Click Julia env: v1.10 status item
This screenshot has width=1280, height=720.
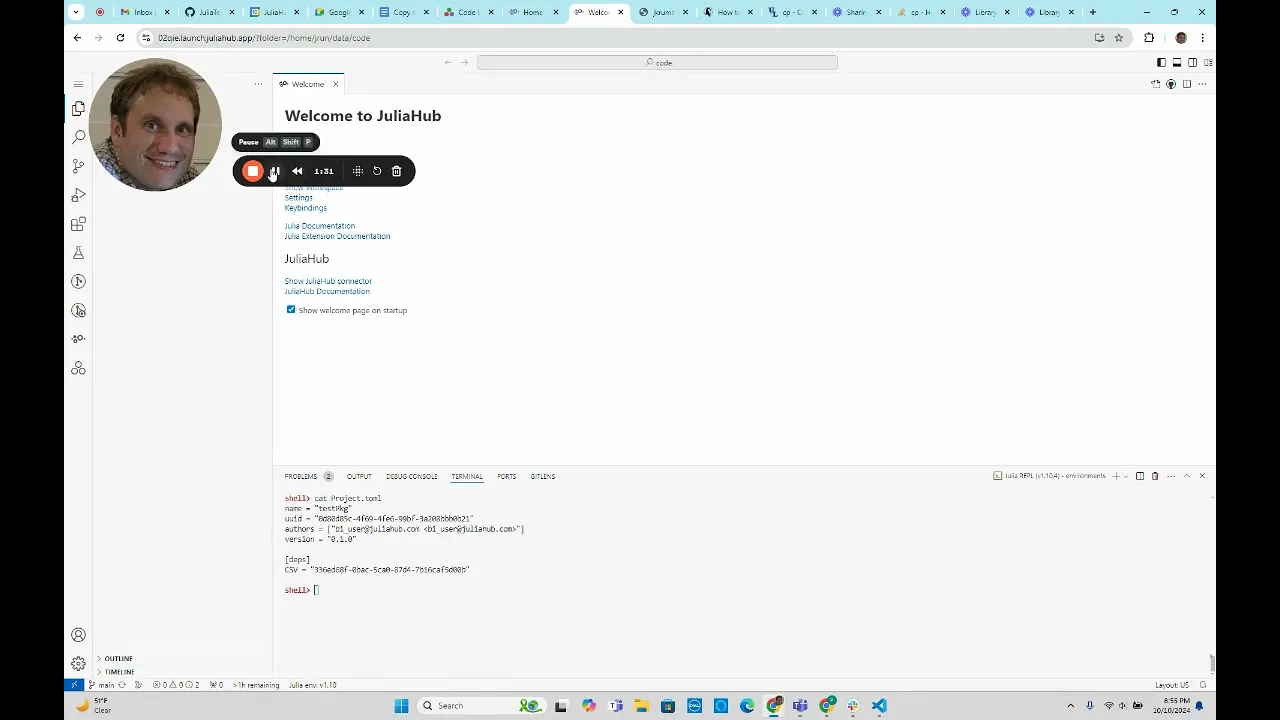[312, 685]
